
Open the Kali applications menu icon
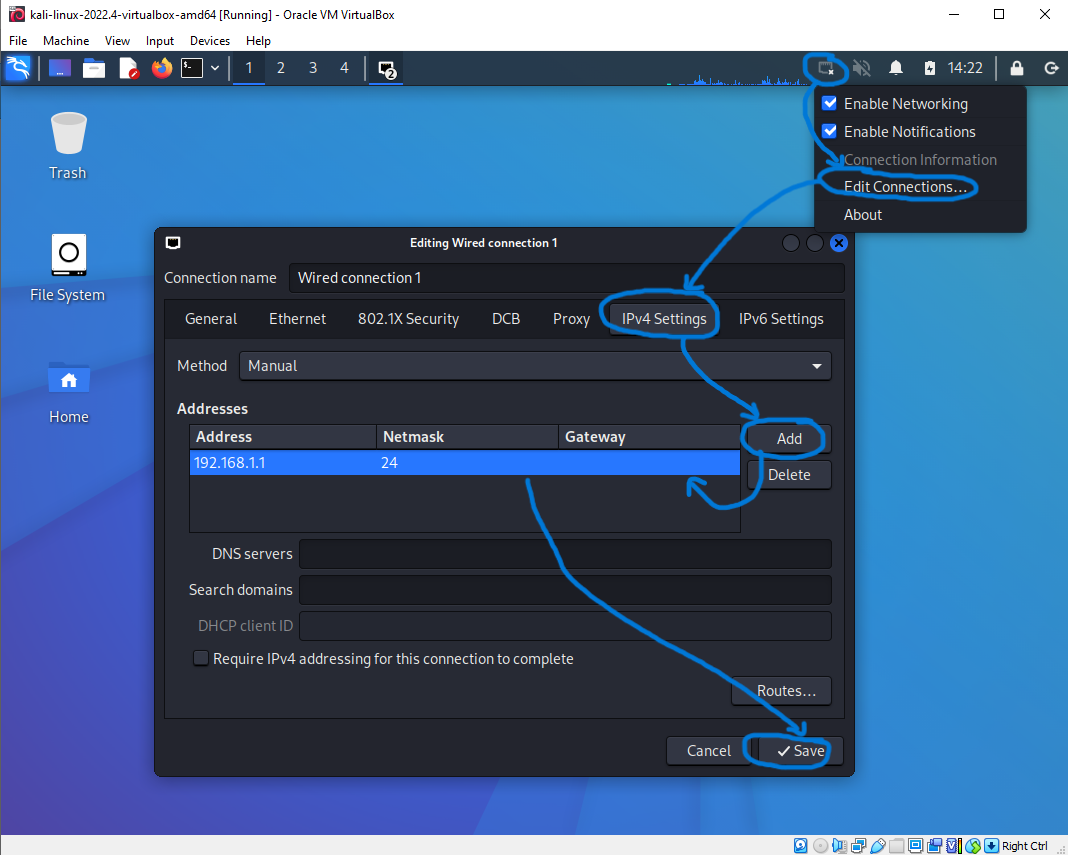point(18,68)
